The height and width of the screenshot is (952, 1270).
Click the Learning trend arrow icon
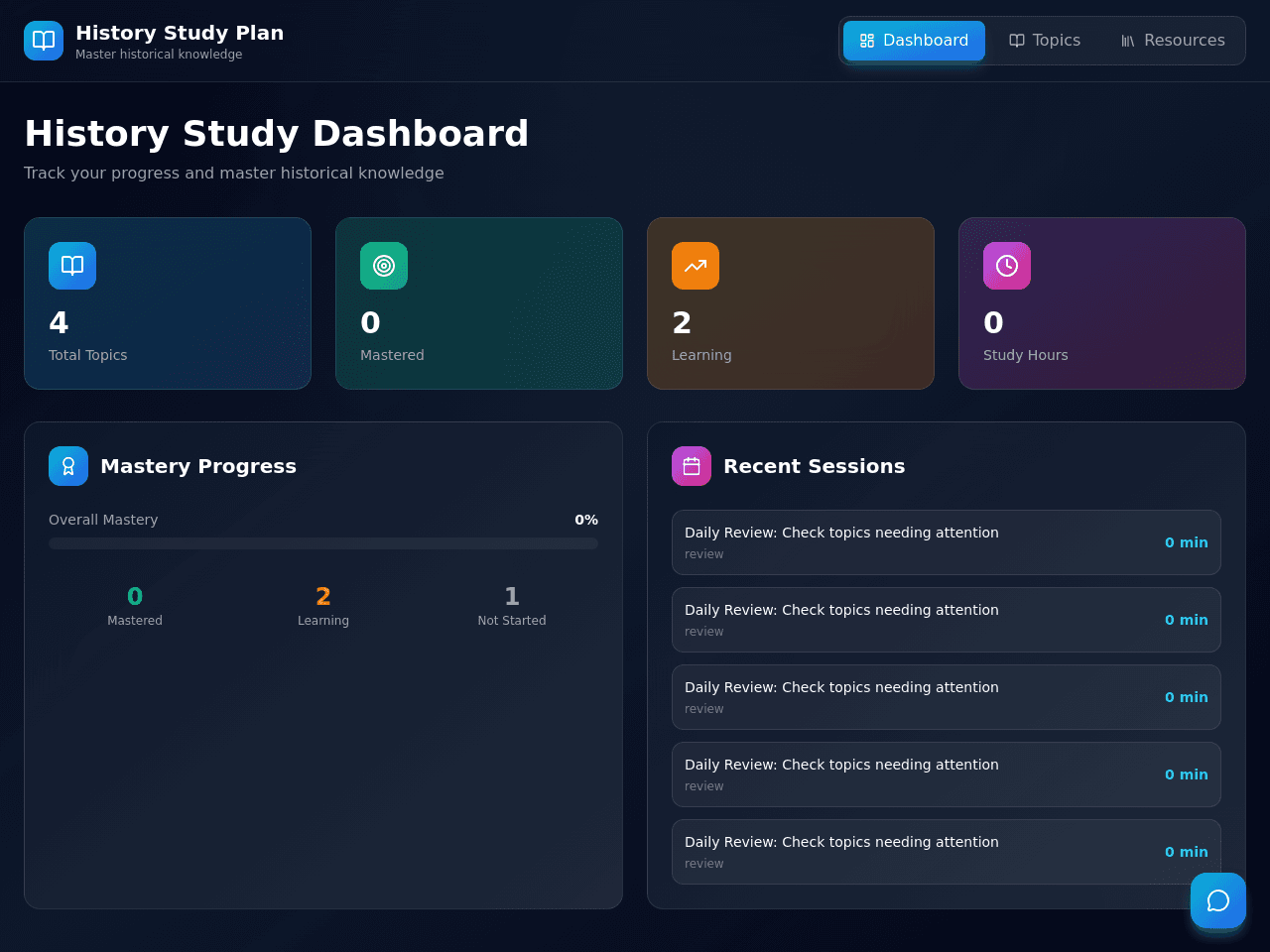(696, 266)
